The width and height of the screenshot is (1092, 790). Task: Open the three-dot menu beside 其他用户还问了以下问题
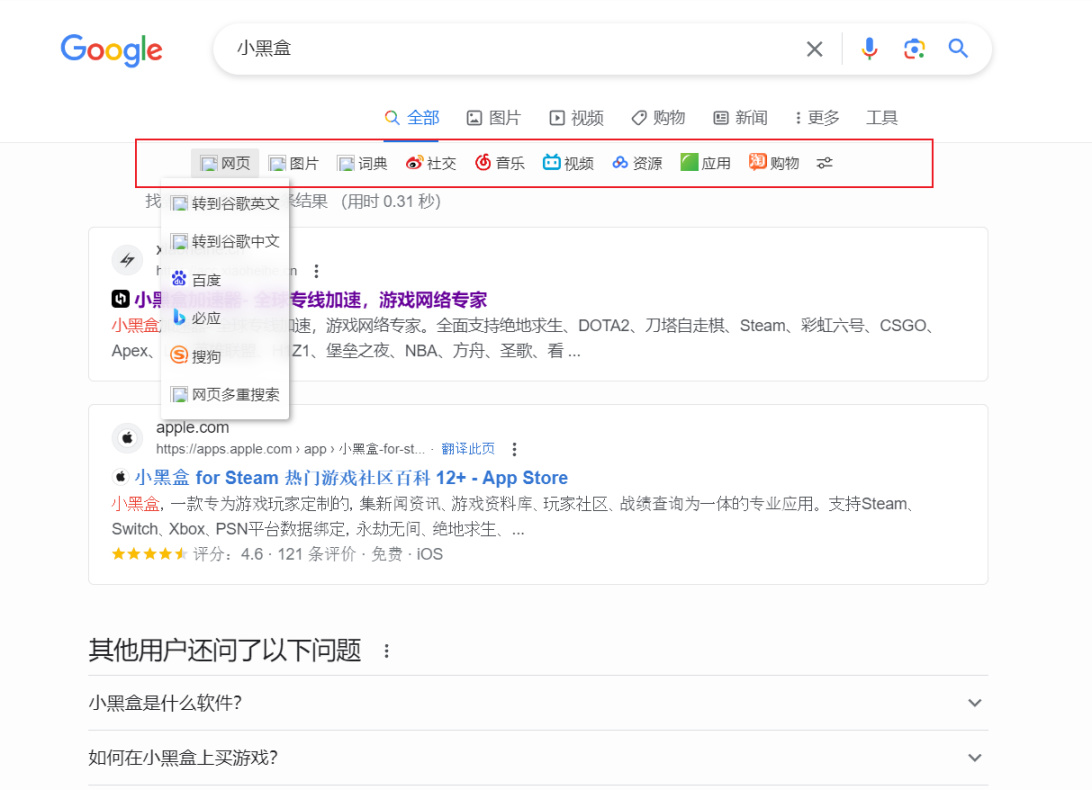(x=387, y=651)
